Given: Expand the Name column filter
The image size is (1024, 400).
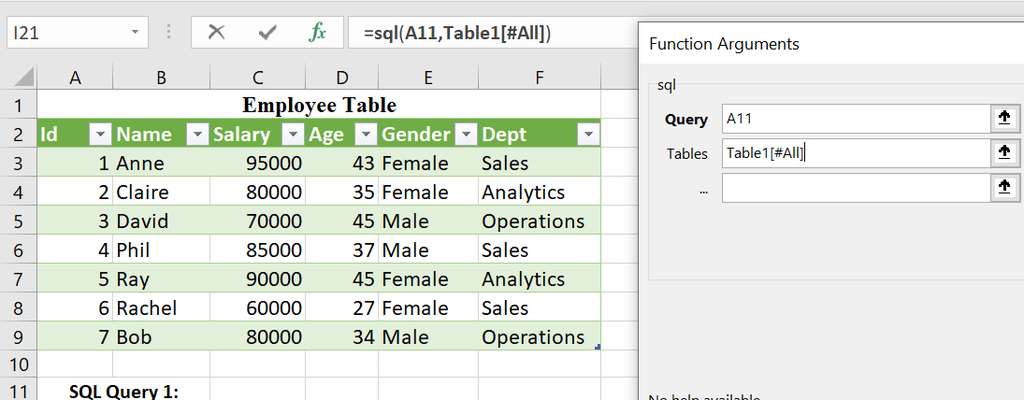Looking at the screenshot, I should tap(196, 135).
